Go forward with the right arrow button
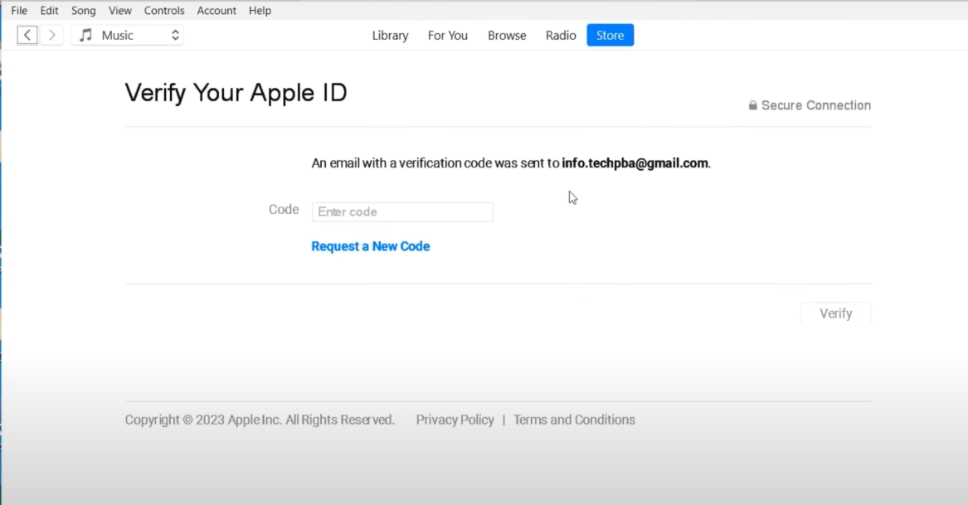The width and height of the screenshot is (968, 505). 52,35
